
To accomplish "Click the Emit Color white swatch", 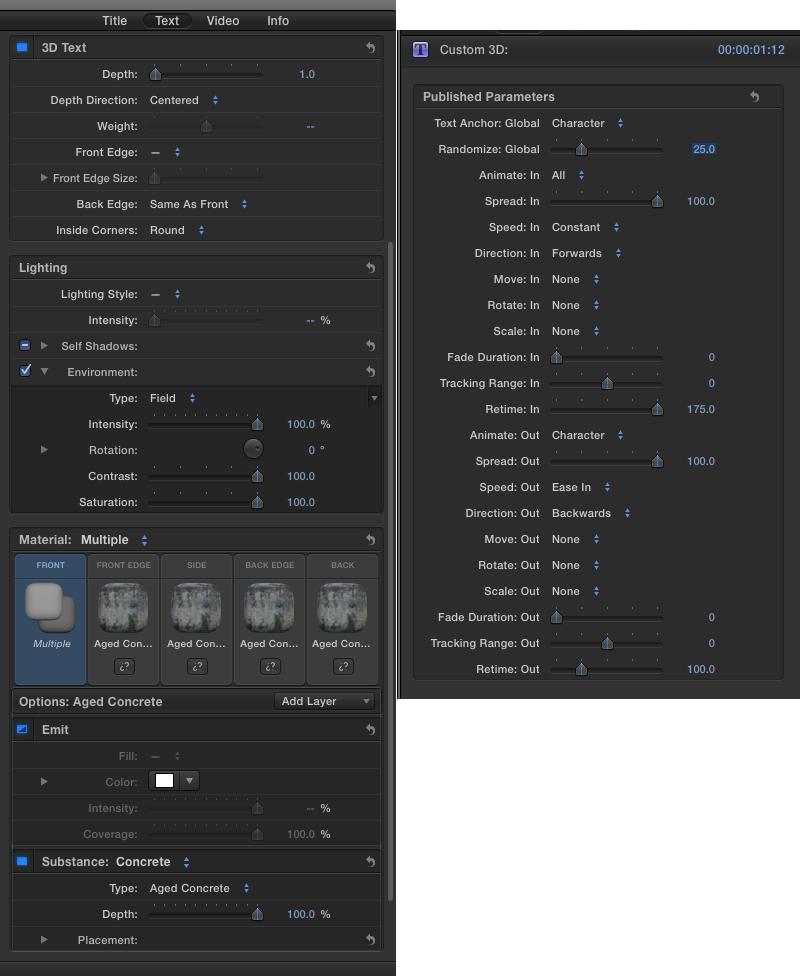I will tap(165, 781).
